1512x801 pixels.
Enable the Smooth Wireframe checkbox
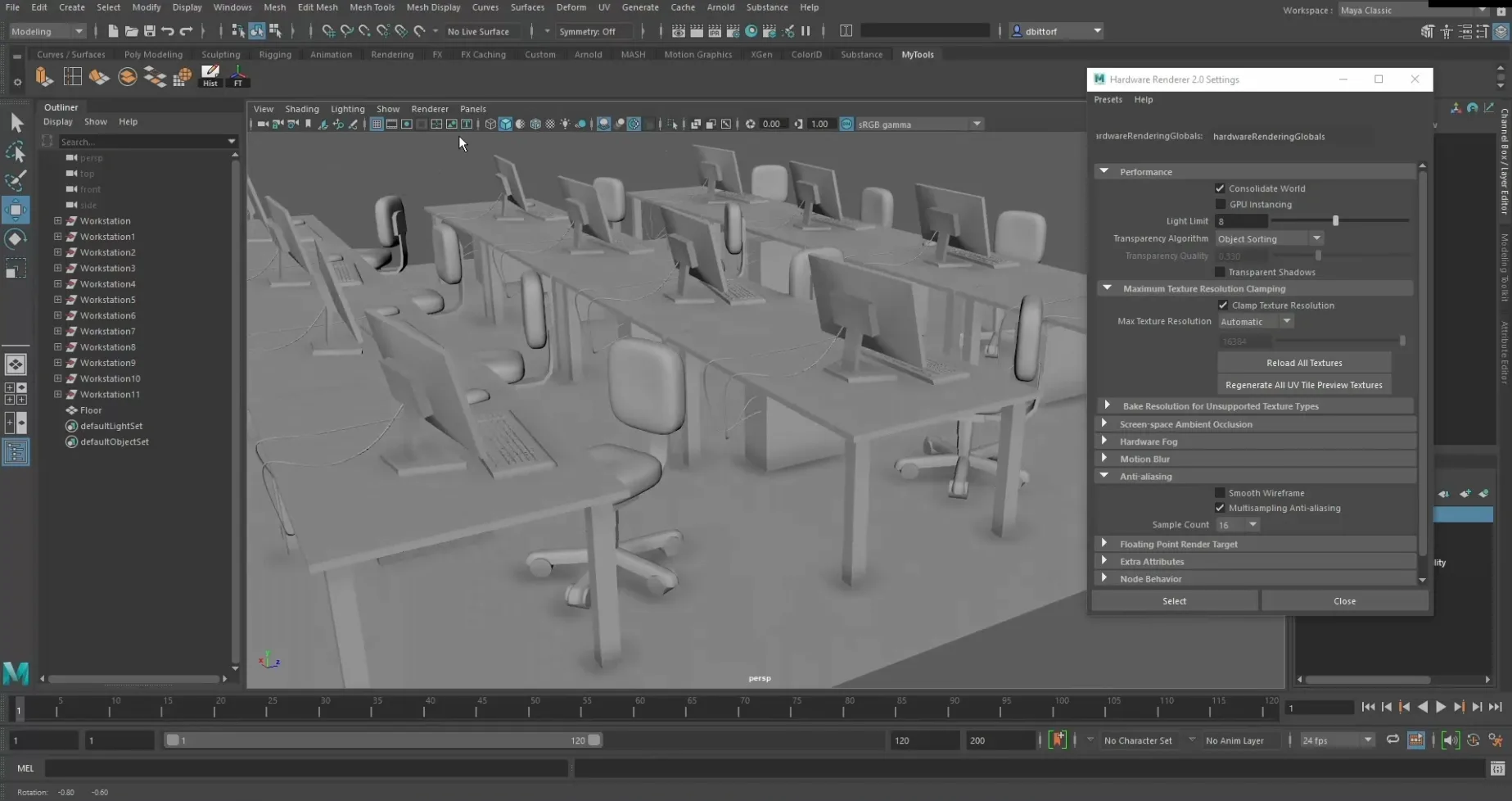(x=1220, y=493)
